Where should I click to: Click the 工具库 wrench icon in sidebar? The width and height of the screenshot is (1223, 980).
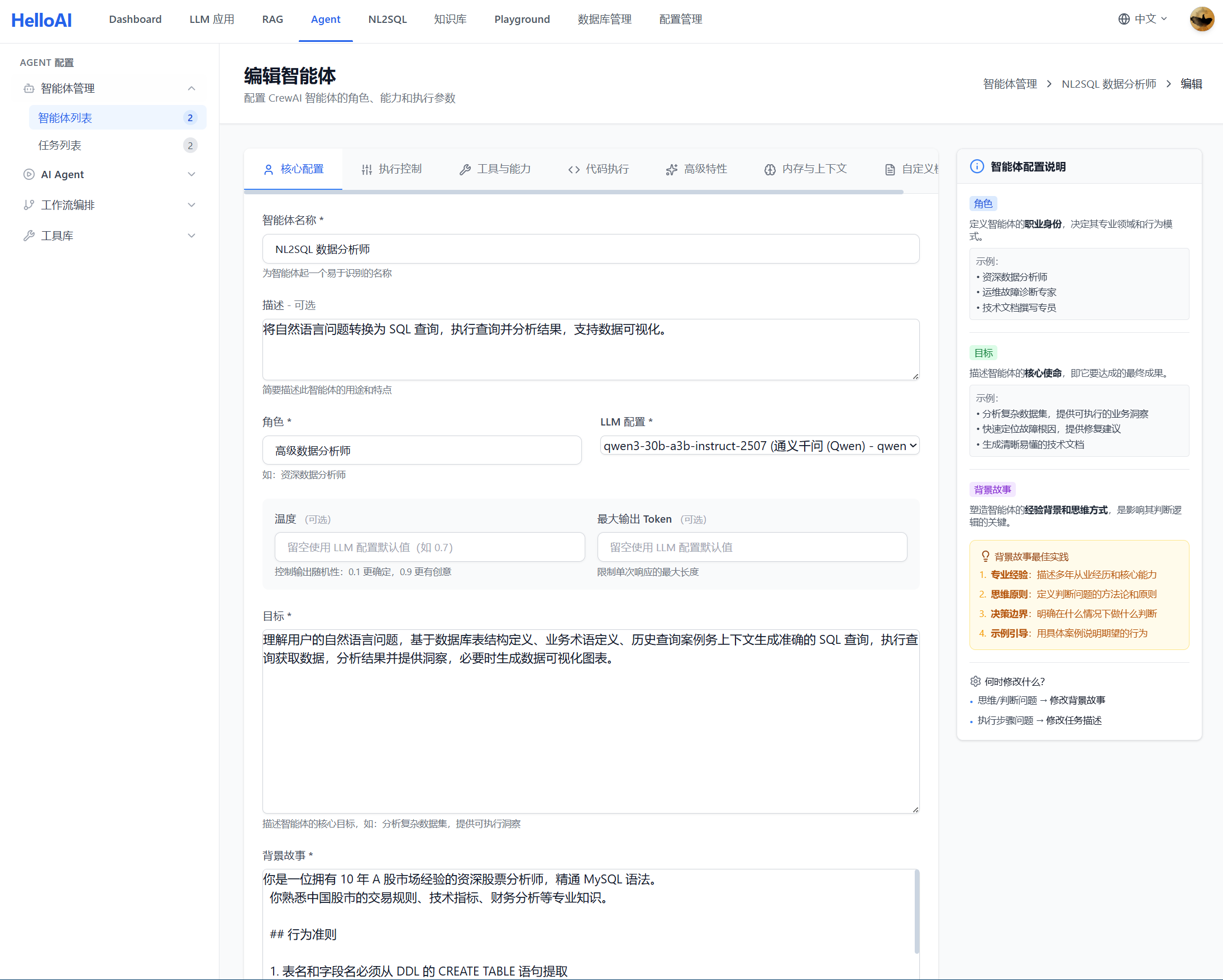29,235
